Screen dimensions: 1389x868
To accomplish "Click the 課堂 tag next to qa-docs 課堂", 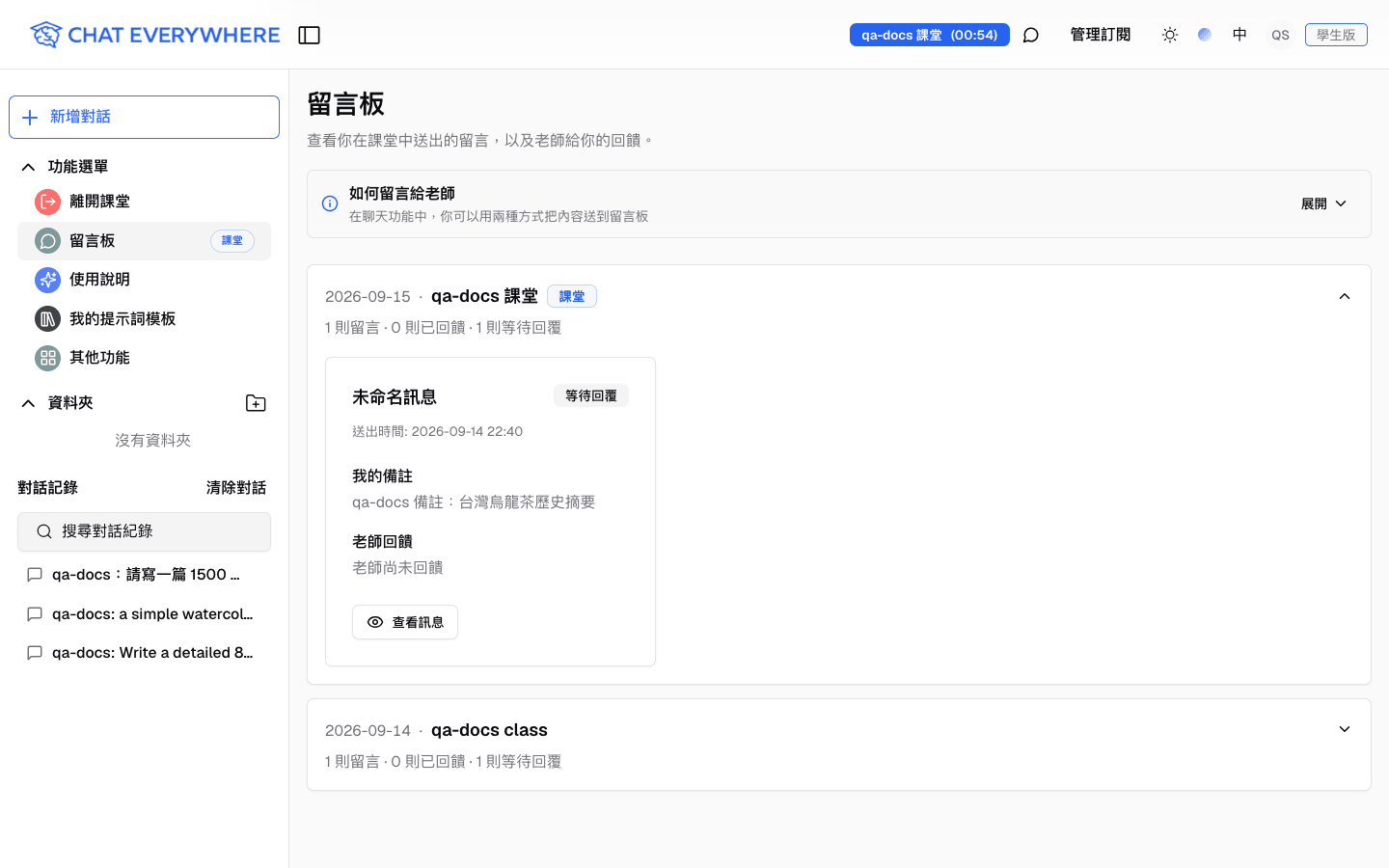I will [572, 296].
